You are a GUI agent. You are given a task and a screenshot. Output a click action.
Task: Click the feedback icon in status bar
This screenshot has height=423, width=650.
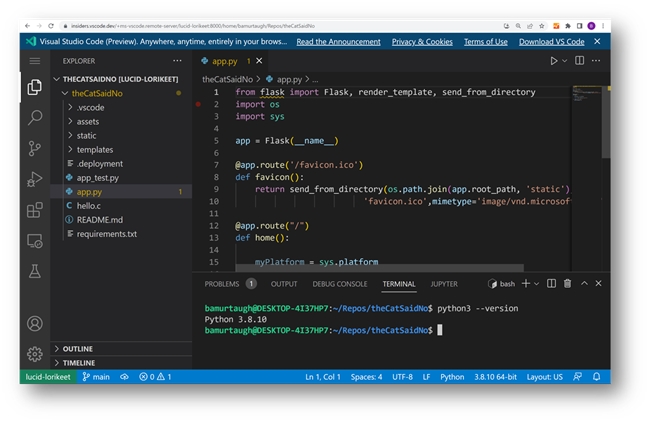click(x=577, y=377)
